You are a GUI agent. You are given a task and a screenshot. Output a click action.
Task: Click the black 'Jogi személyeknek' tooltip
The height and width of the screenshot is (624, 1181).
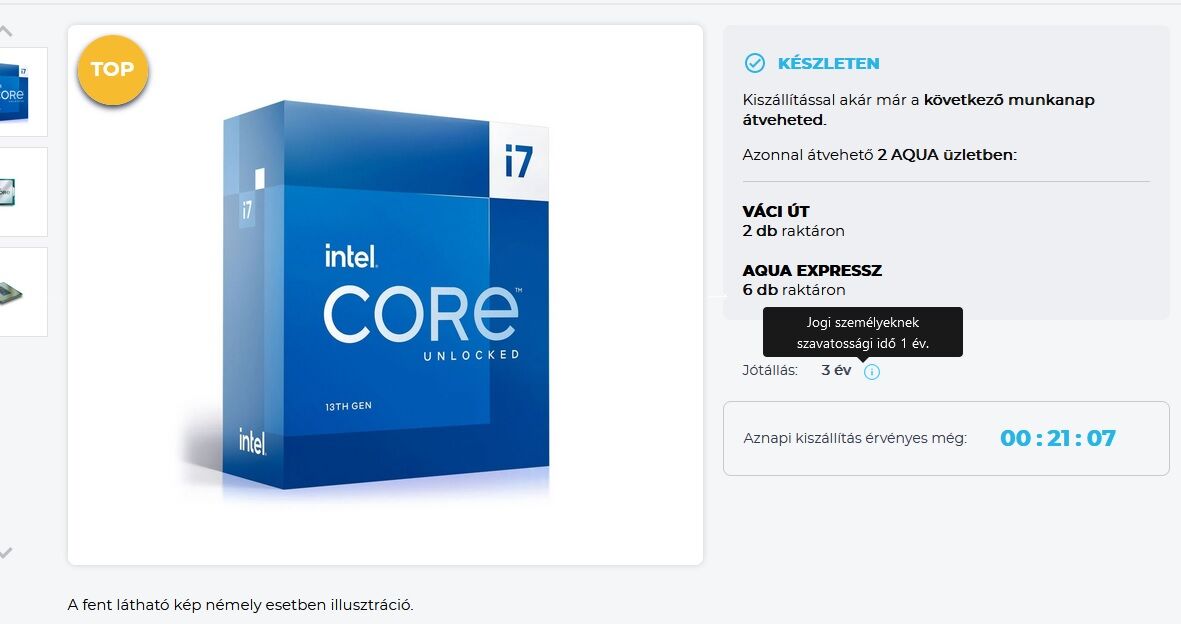862,332
